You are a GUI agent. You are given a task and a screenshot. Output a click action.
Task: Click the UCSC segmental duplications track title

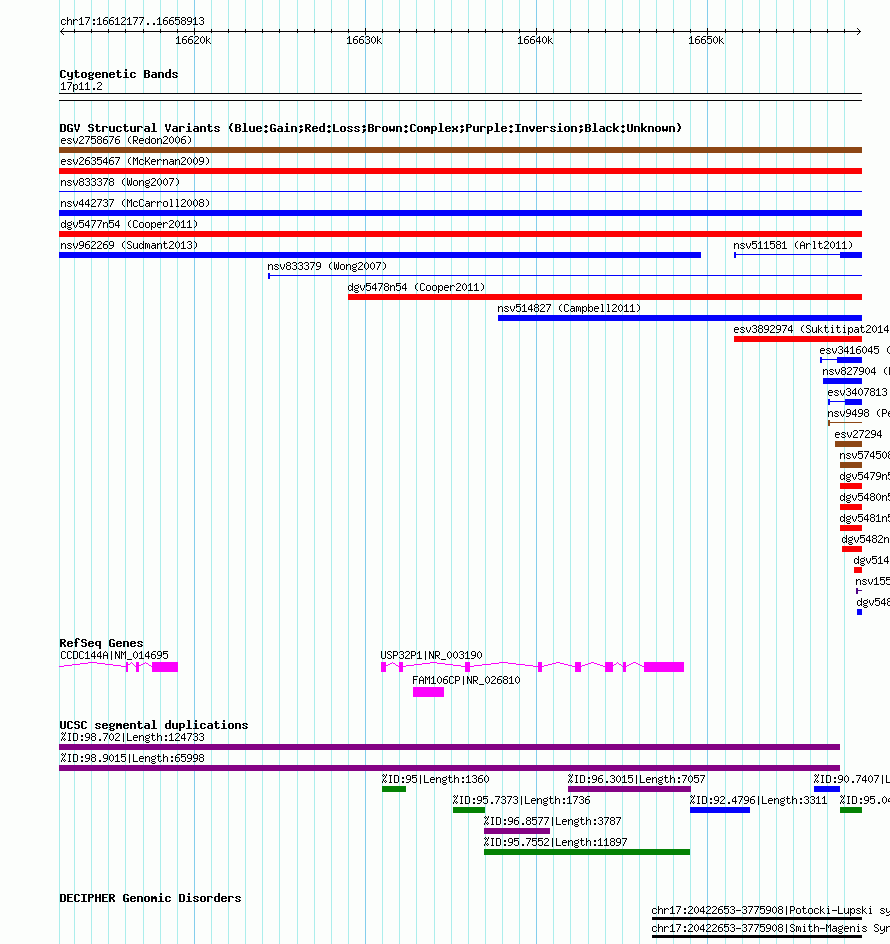(154, 725)
